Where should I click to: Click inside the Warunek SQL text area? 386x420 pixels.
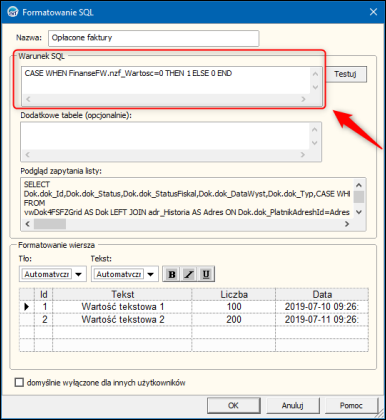tap(166, 81)
